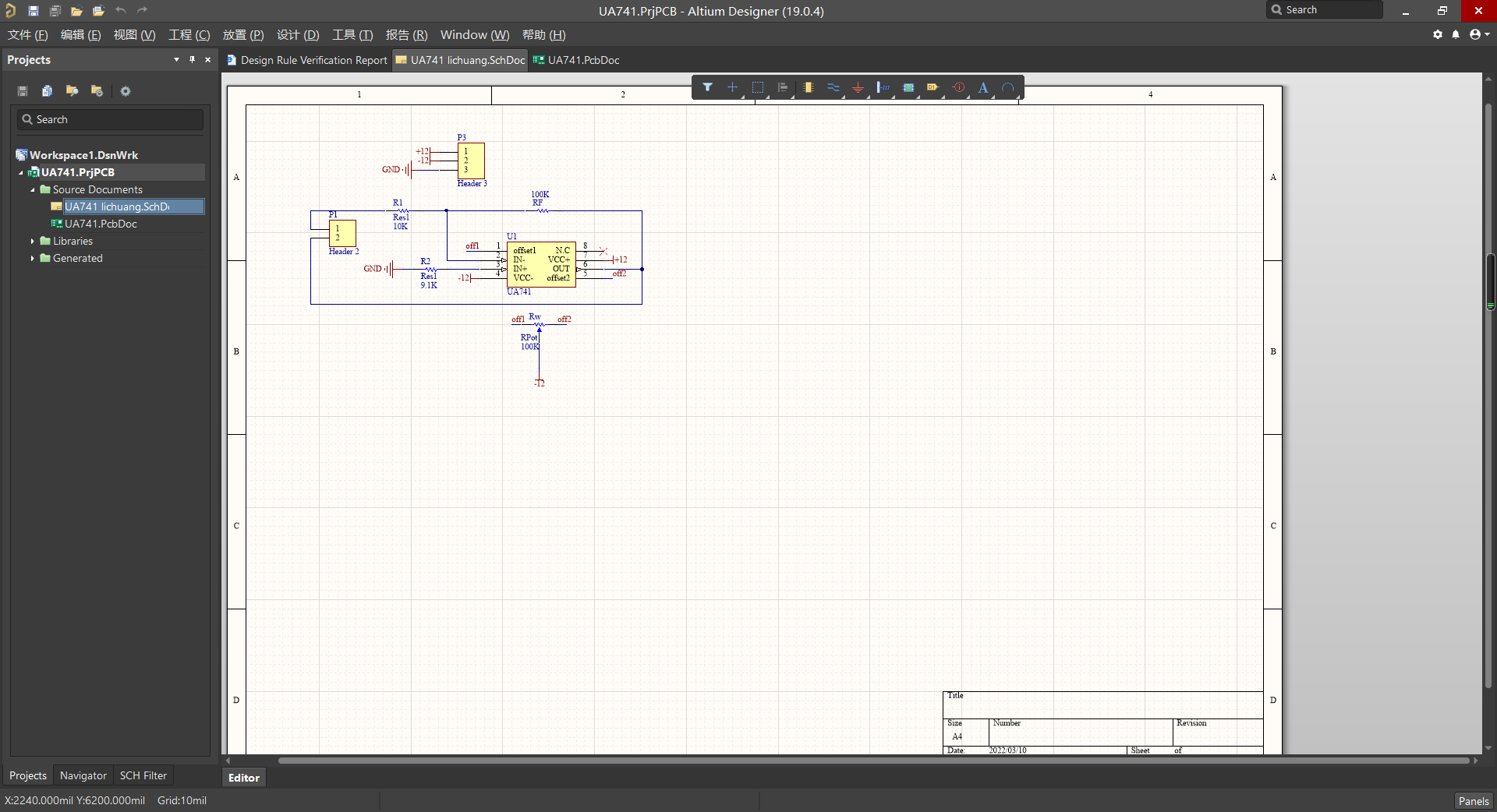Activate the Place Wire tool
Screen dimensions: 1497x812
point(833,87)
